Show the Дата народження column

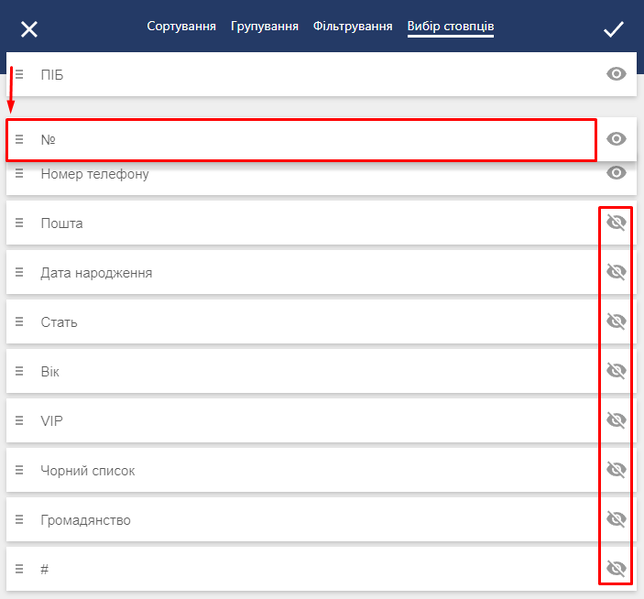(x=616, y=271)
